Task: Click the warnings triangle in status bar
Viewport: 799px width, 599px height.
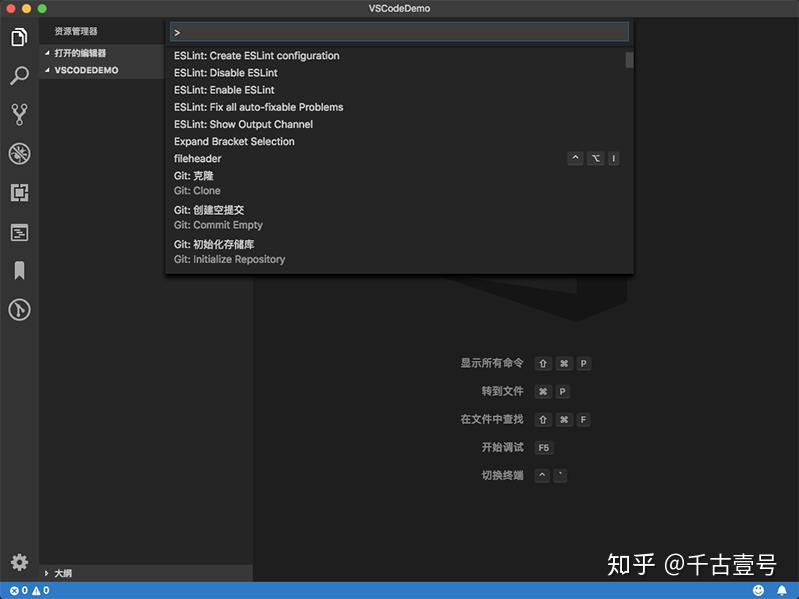Action: click(36, 590)
